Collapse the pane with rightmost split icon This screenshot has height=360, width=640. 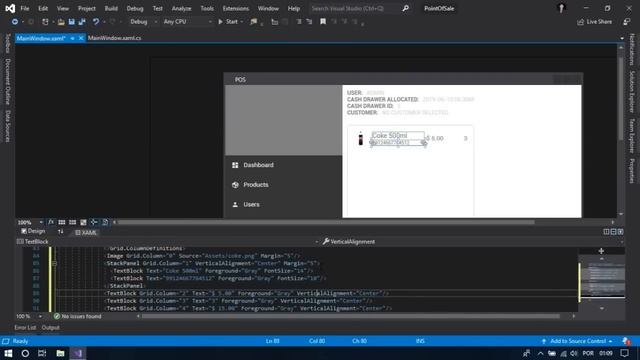point(620,232)
